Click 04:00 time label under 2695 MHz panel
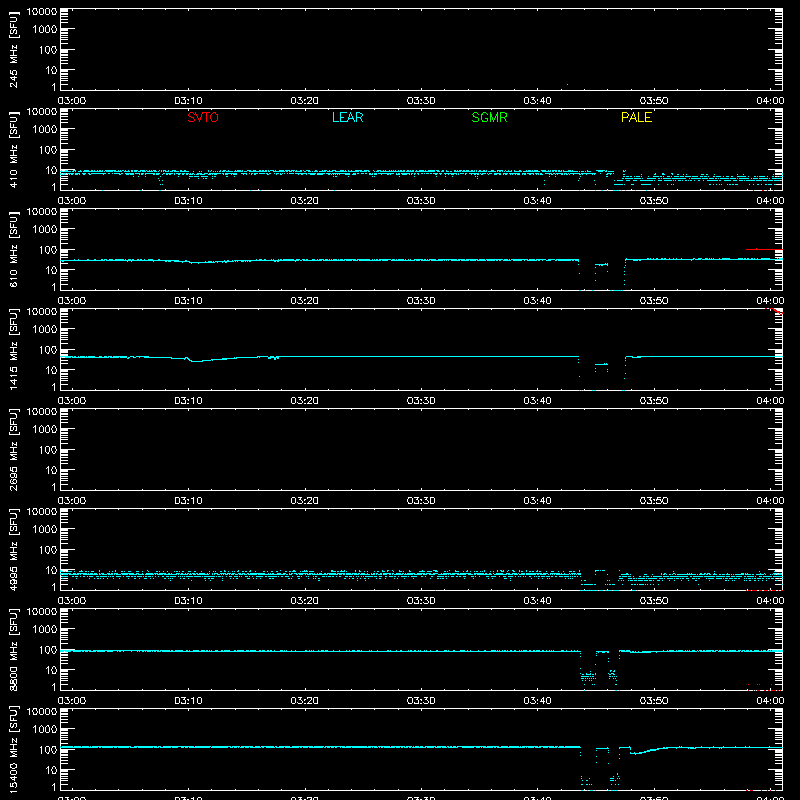800x800 pixels. click(x=770, y=501)
